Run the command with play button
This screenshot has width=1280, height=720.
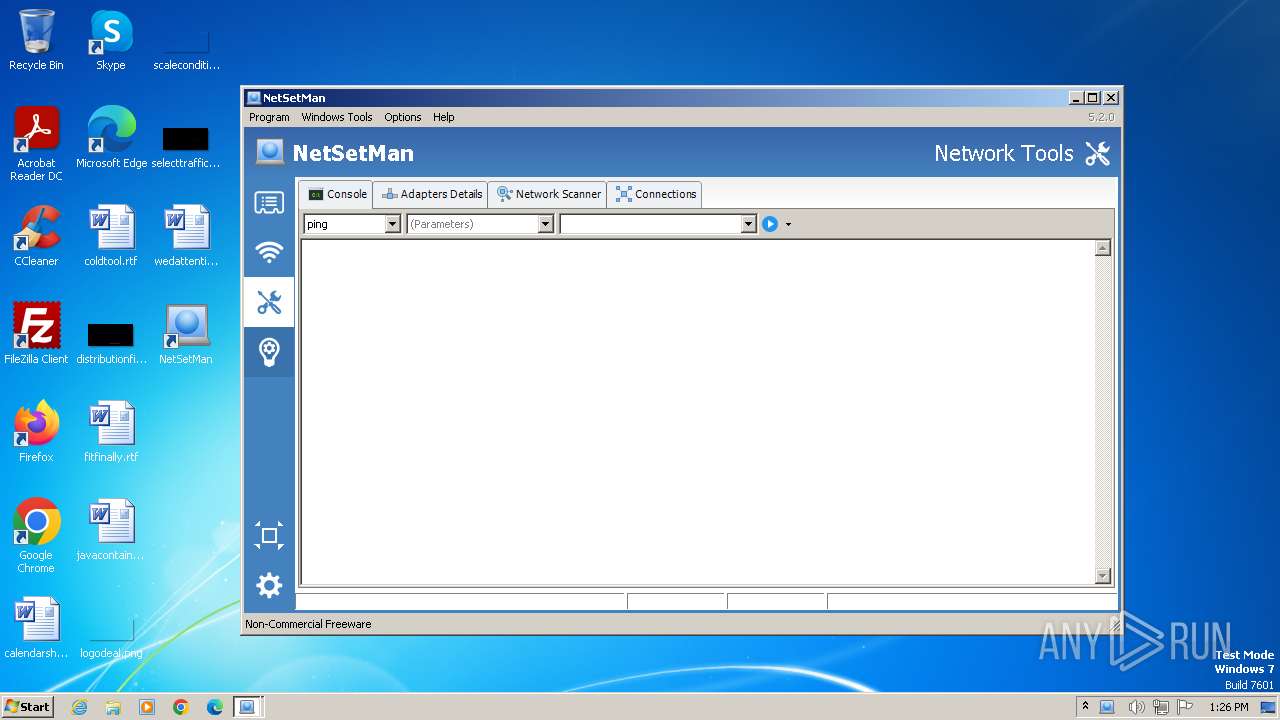770,224
